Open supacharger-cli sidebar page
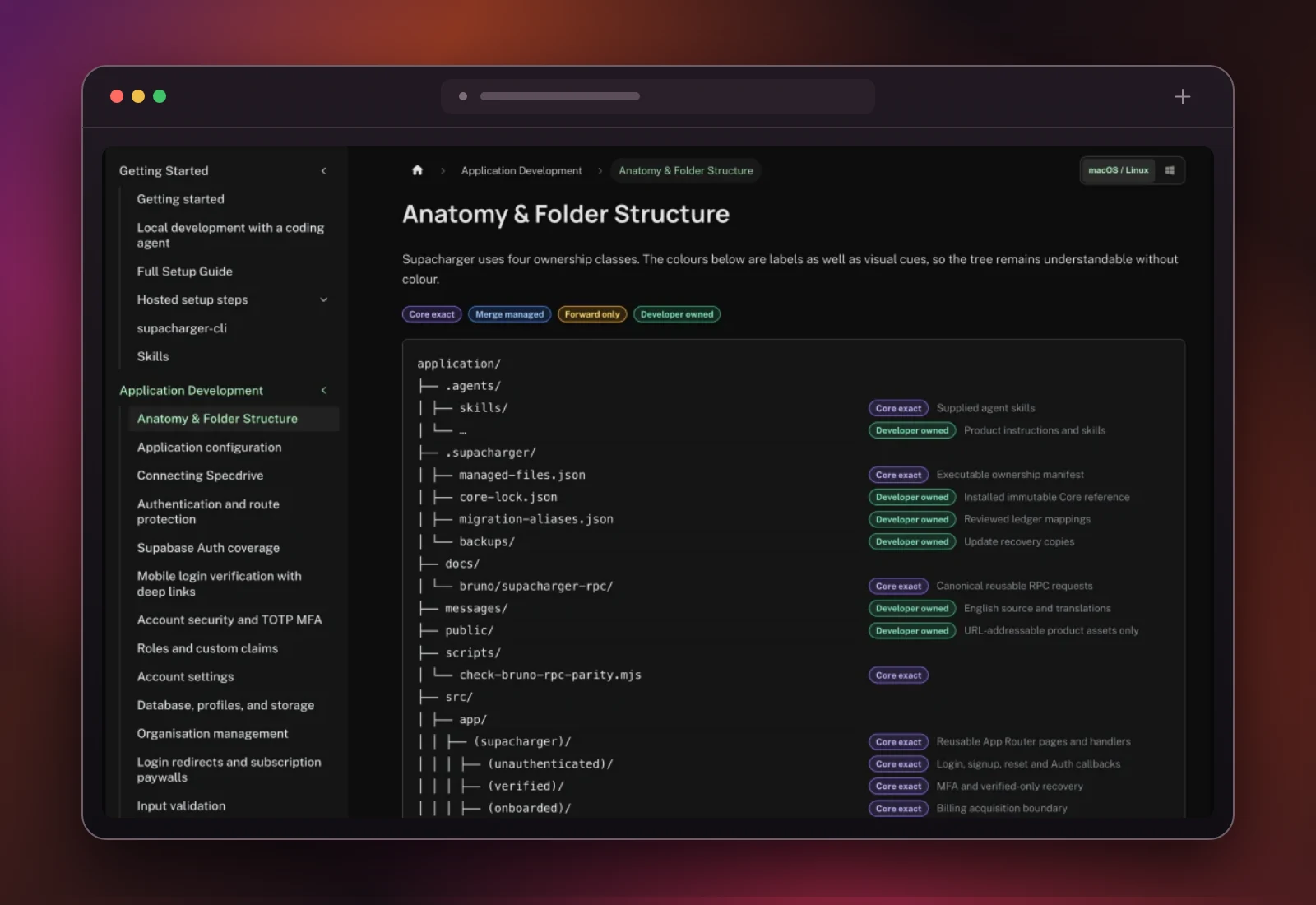This screenshot has height=905, width=1316. [x=182, y=328]
